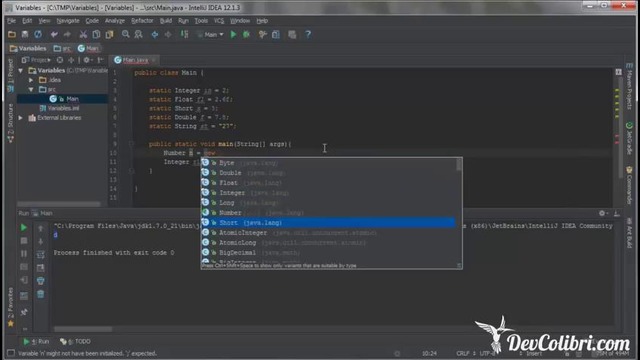Click the Main breadcrumb in navigation bar

[88, 49]
